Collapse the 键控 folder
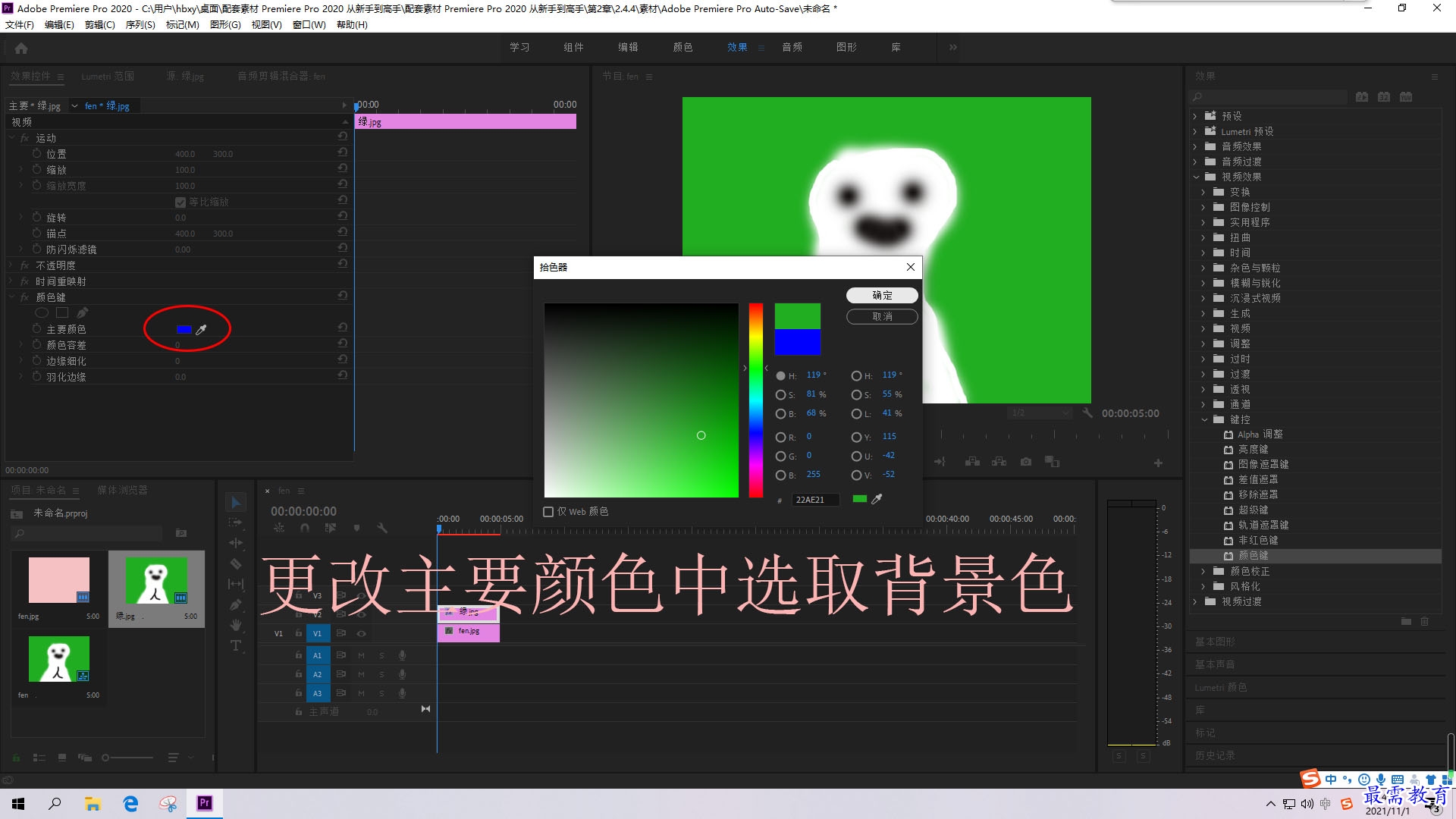The image size is (1456, 819). 1204,419
